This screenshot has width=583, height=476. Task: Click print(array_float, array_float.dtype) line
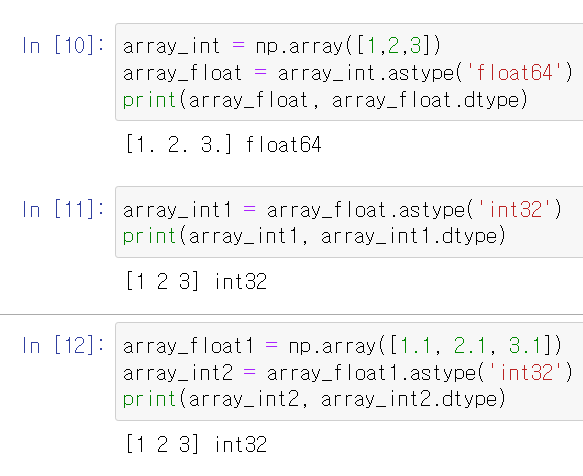coord(325,100)
